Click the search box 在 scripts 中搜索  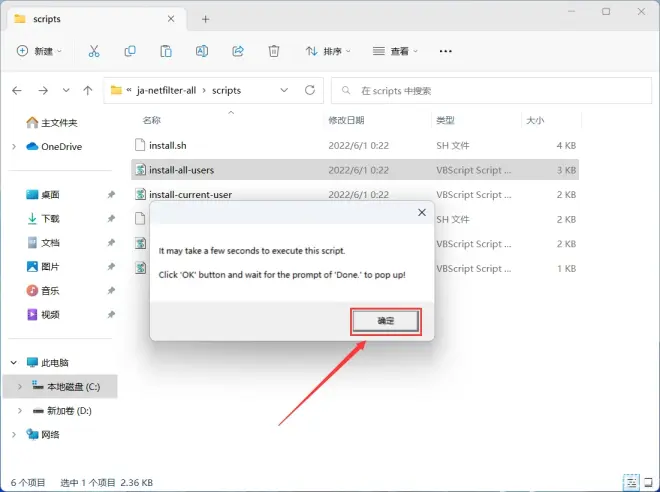pyautogui.click(x=491, y=90)
